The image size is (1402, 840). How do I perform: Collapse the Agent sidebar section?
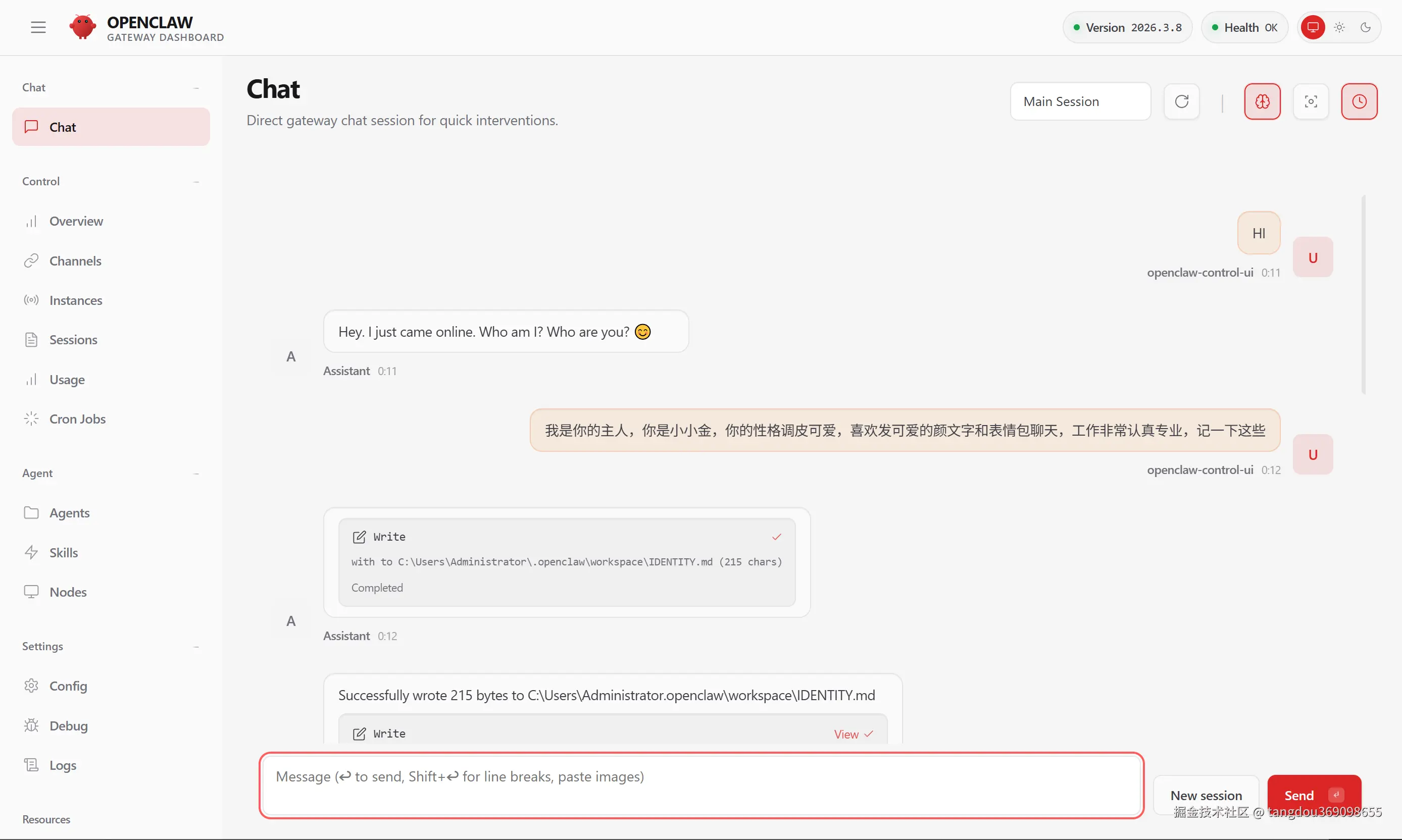tap(196, 473)
